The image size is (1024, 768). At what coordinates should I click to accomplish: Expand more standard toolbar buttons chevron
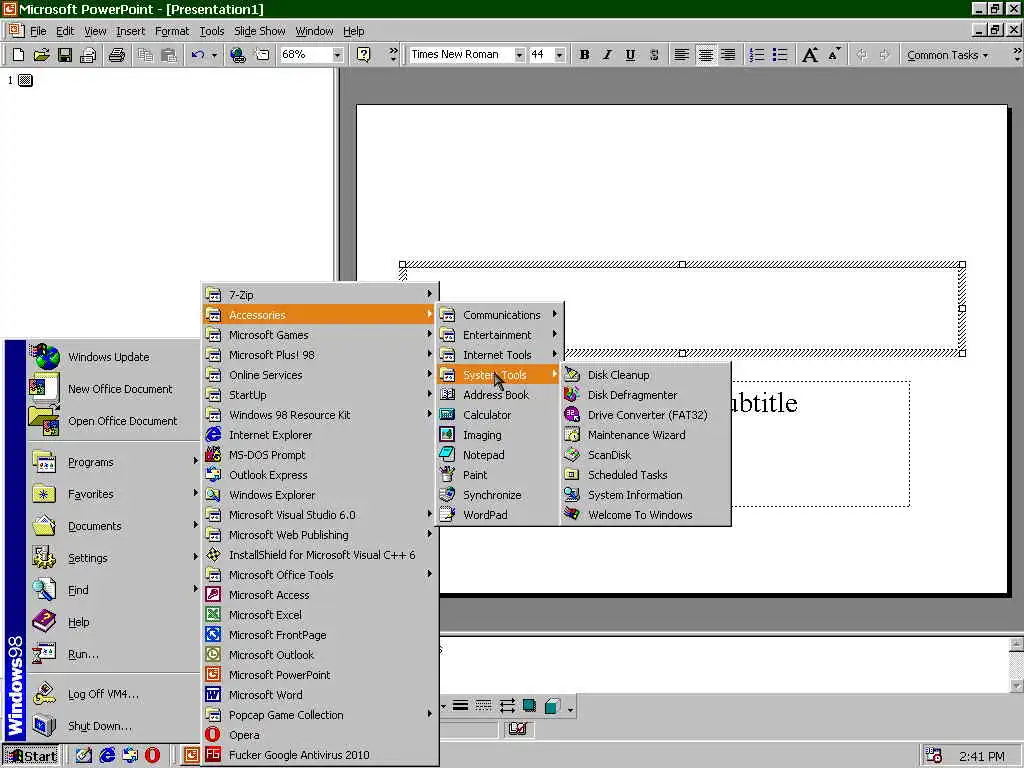(x=393, y=55)
